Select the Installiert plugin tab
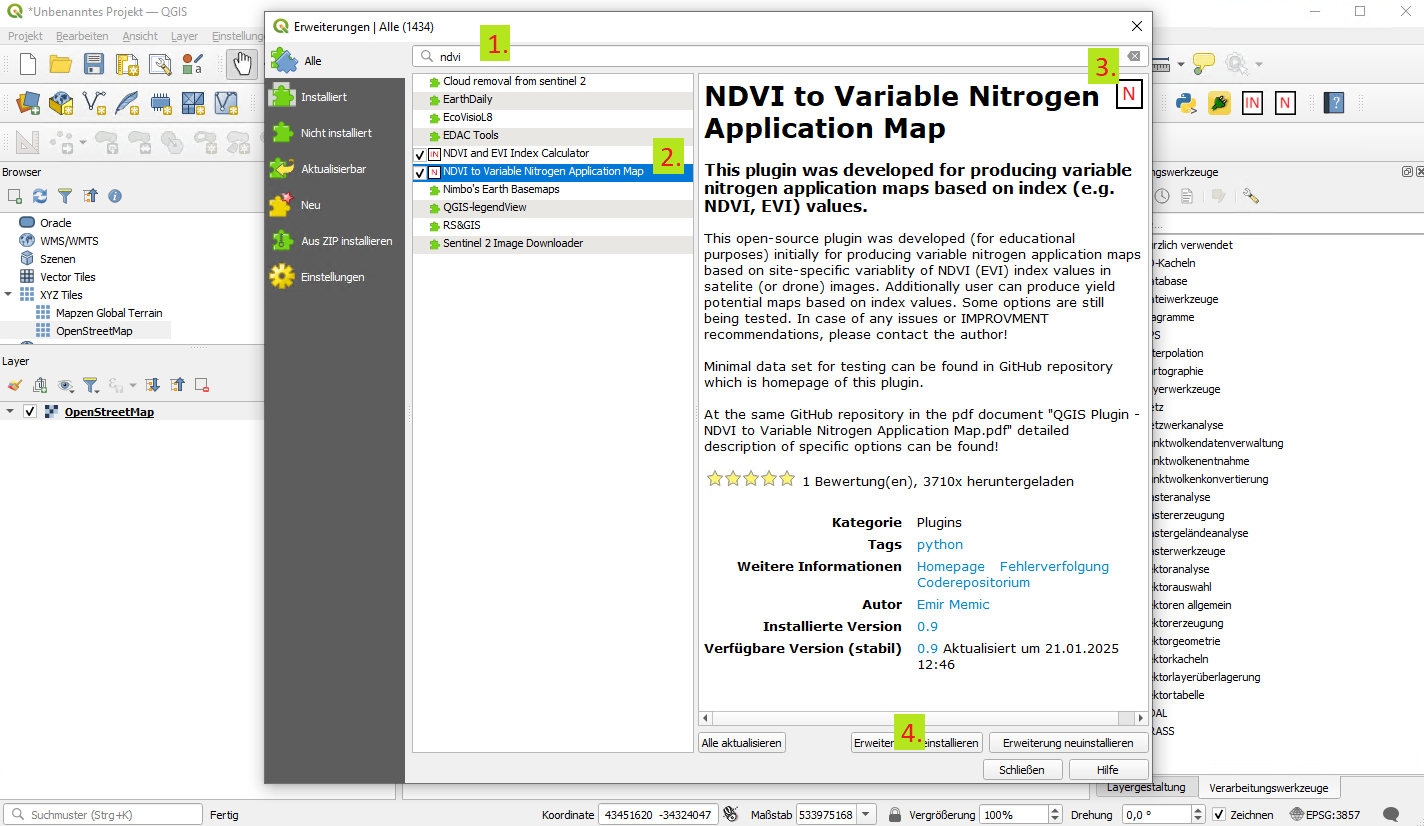This screenshot has height=826, width=1424. click(335, 97)
